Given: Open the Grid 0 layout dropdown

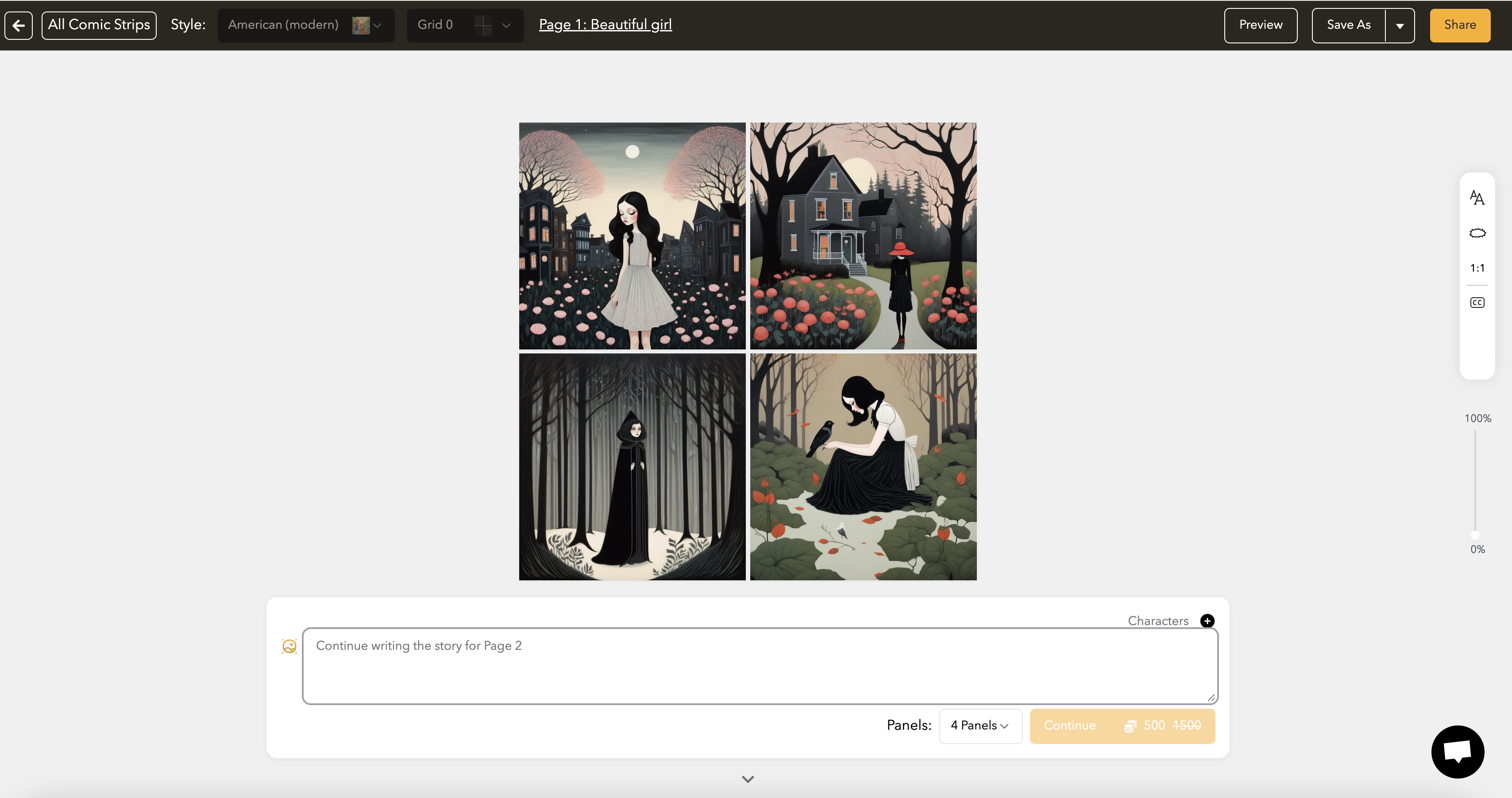Looking at the screenshot, I should [464, 25].
